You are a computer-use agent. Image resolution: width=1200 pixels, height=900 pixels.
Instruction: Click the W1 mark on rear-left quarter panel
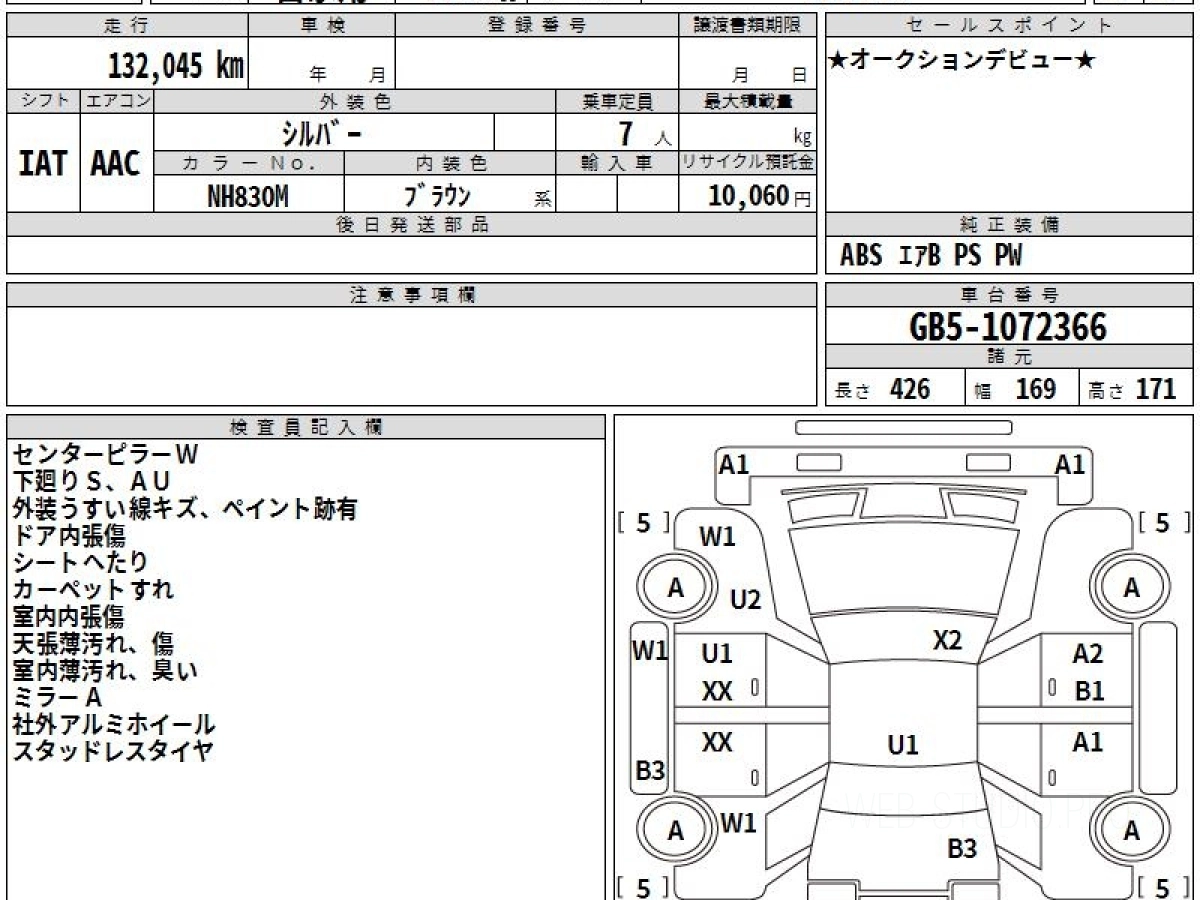click(739, 823)
